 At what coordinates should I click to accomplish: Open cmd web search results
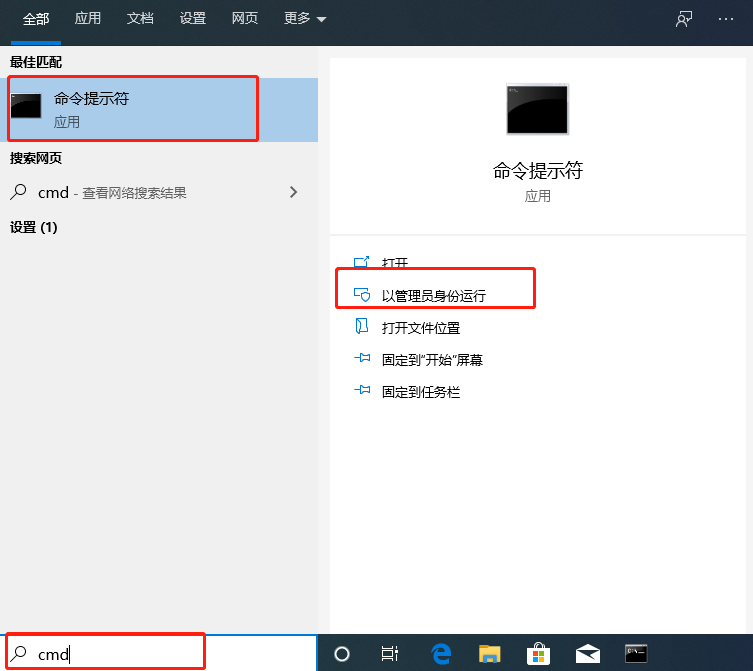pyautogui.click(x=159, y=193)
